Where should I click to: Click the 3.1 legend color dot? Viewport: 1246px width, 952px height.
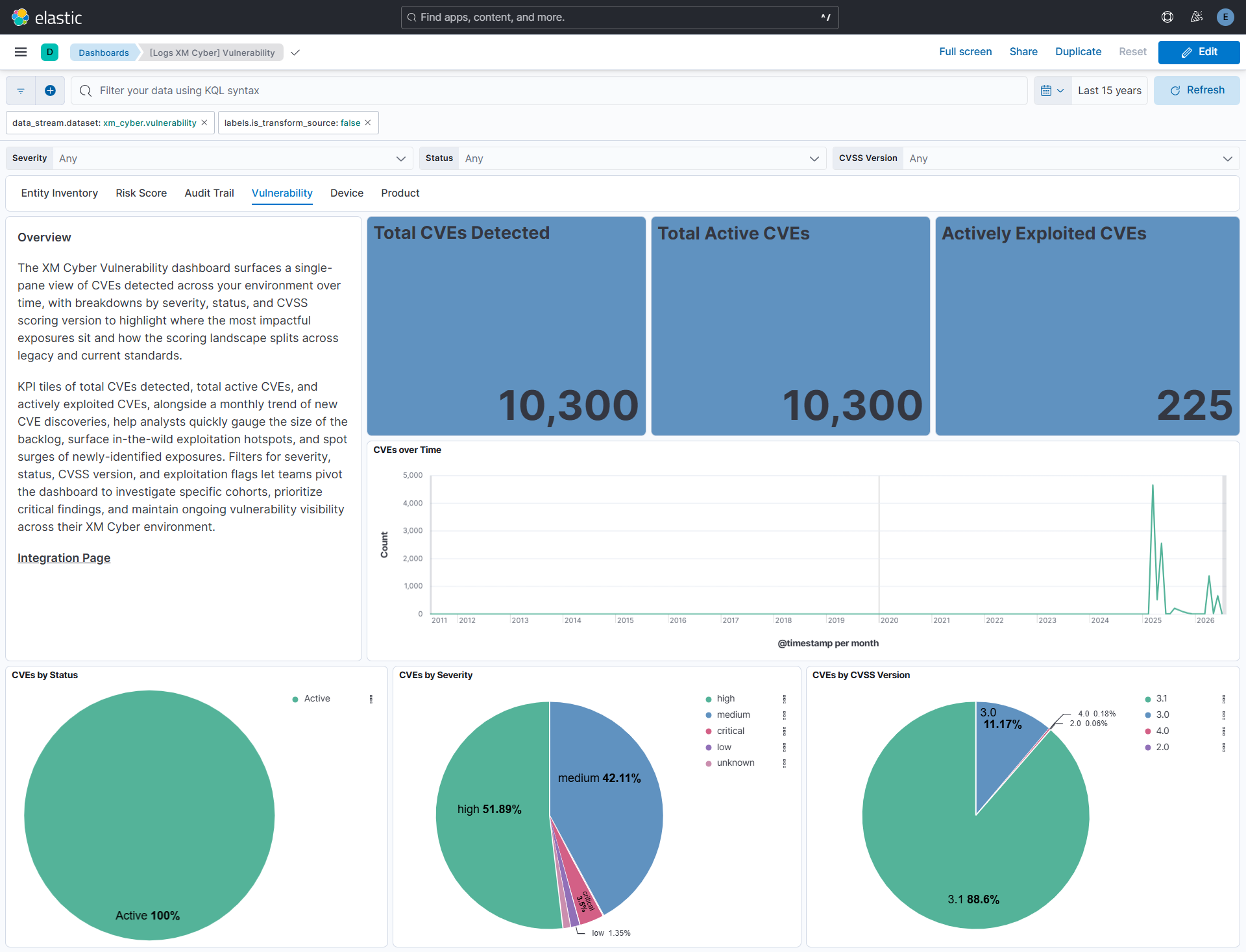pyautogui.click(x=1148, y=699)
